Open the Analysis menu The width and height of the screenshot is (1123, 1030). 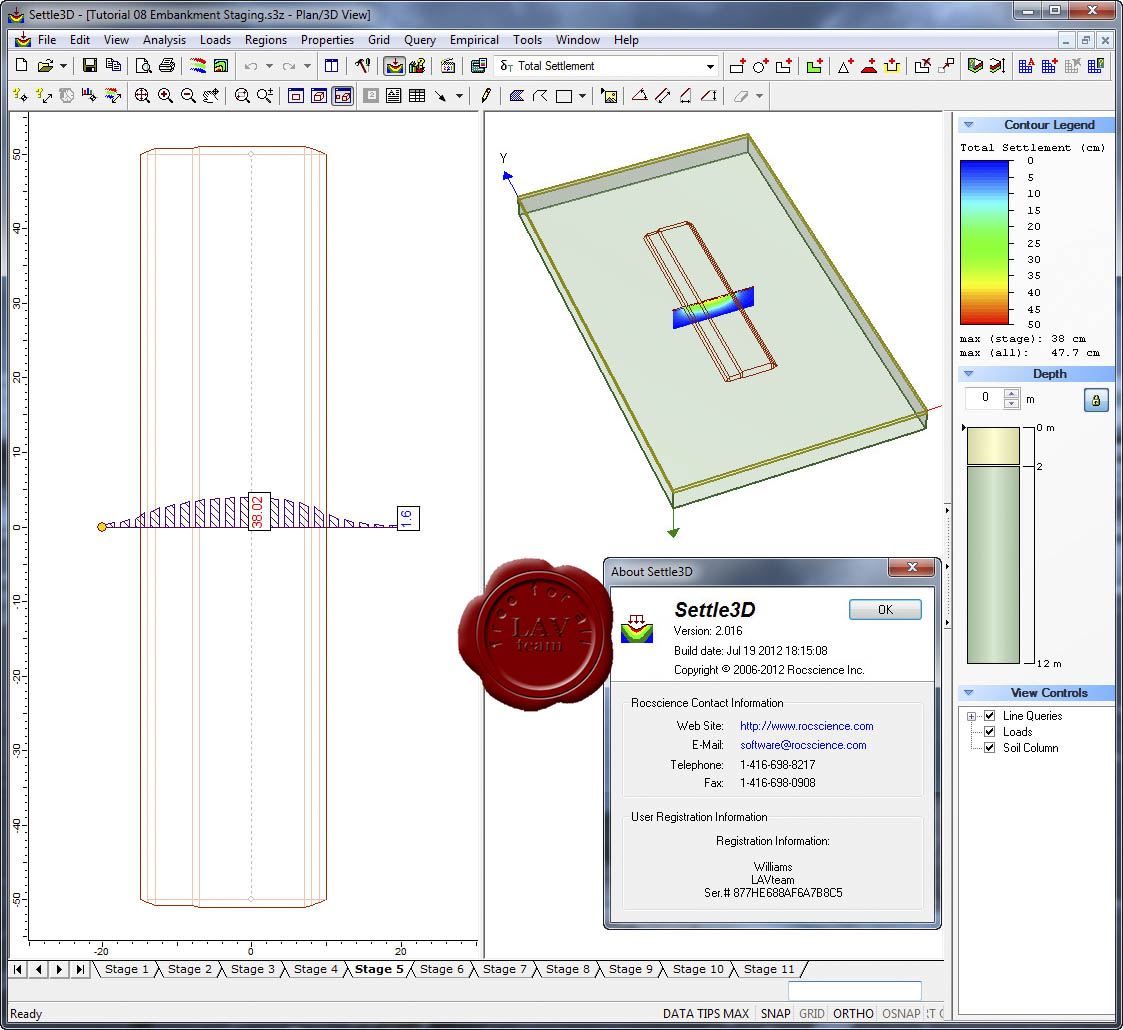[x=164, y=40]
